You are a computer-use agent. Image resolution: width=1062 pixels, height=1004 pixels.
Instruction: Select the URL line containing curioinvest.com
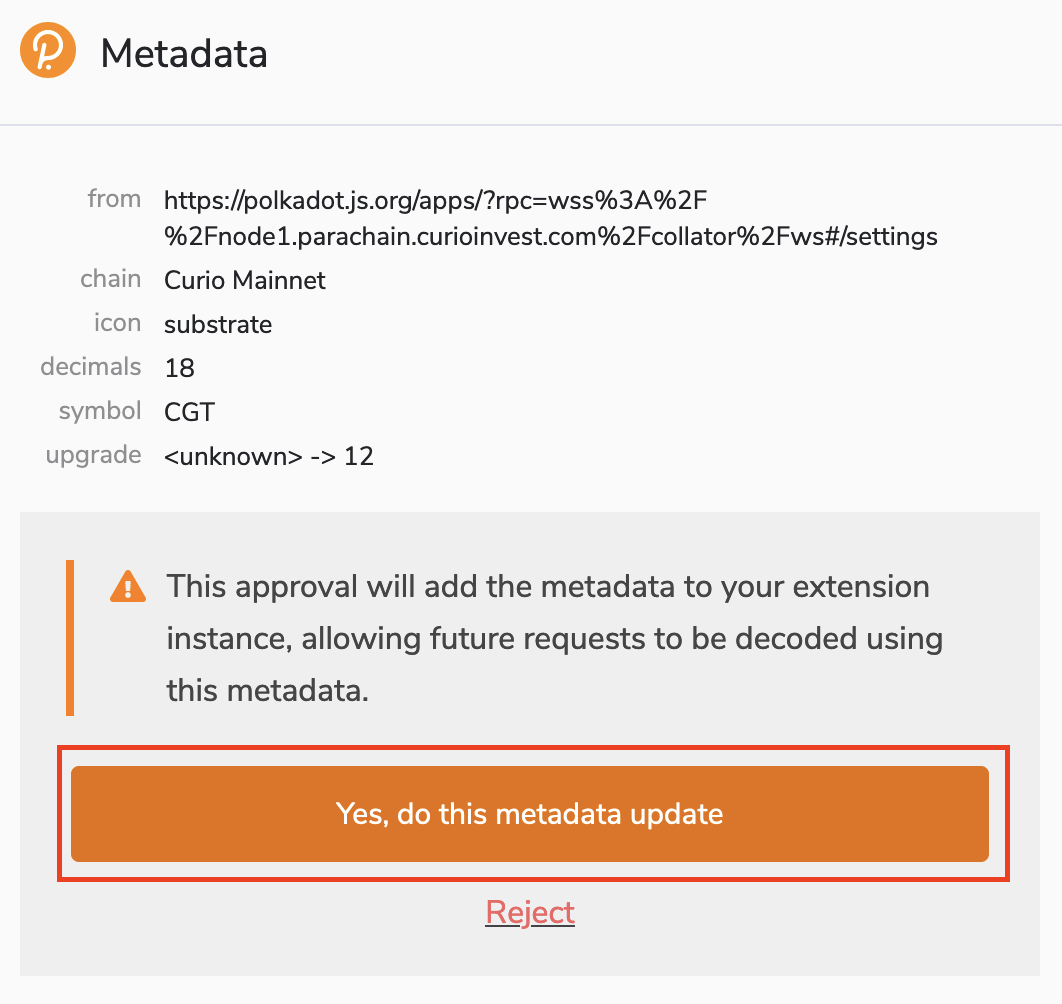(551, 236)
